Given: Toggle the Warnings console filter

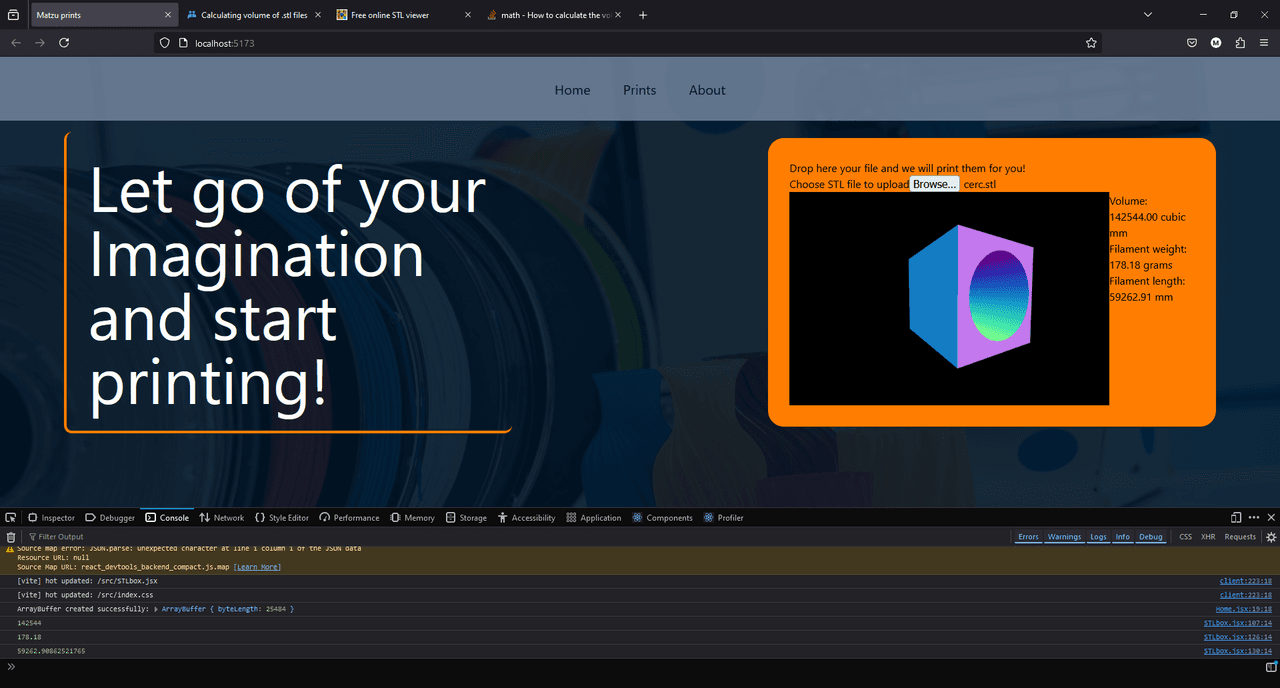Looking at the screenshot, I should (1064, 537).
